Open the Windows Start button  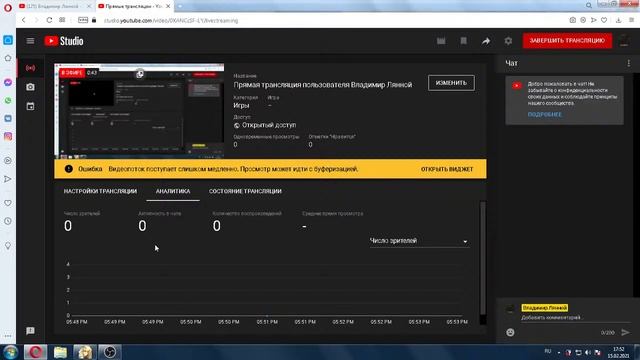pos(10,352)
